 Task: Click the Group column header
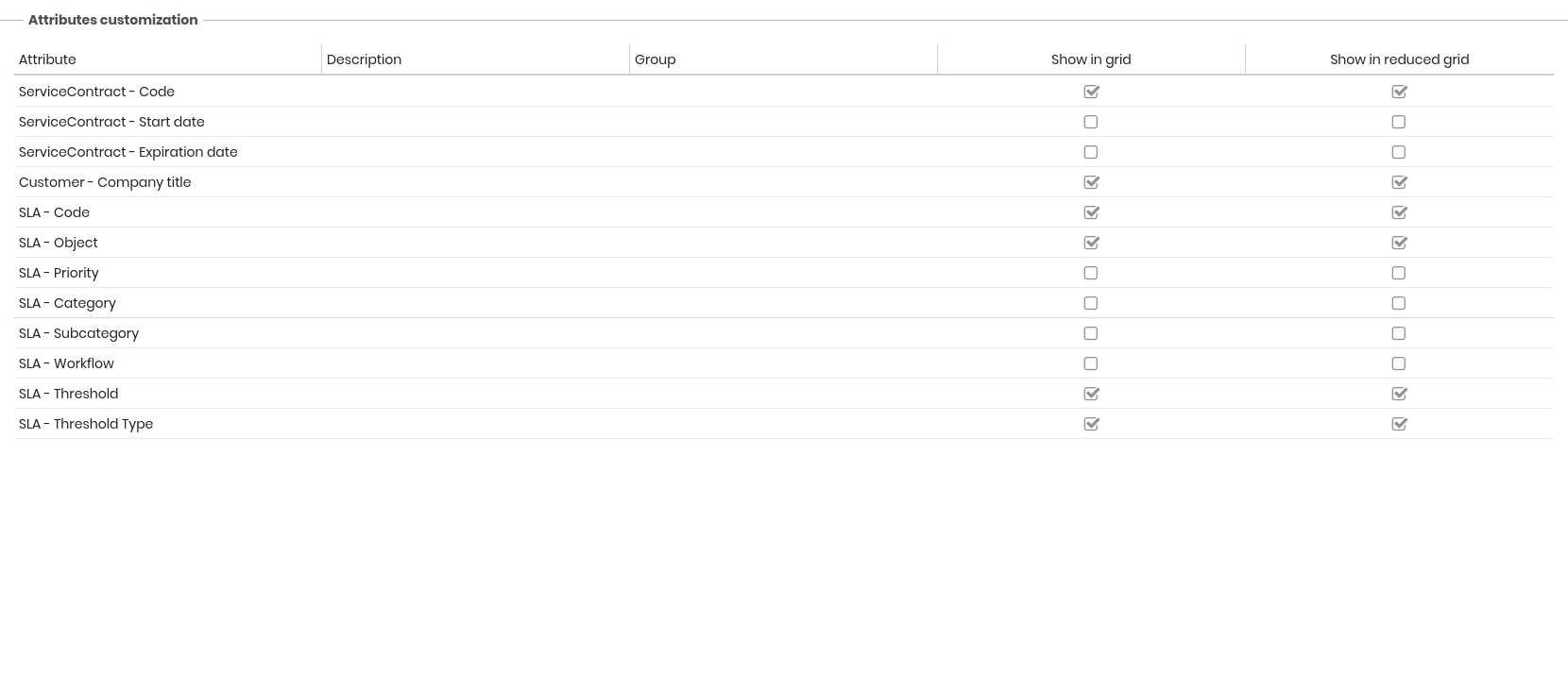tap(655, 59)
